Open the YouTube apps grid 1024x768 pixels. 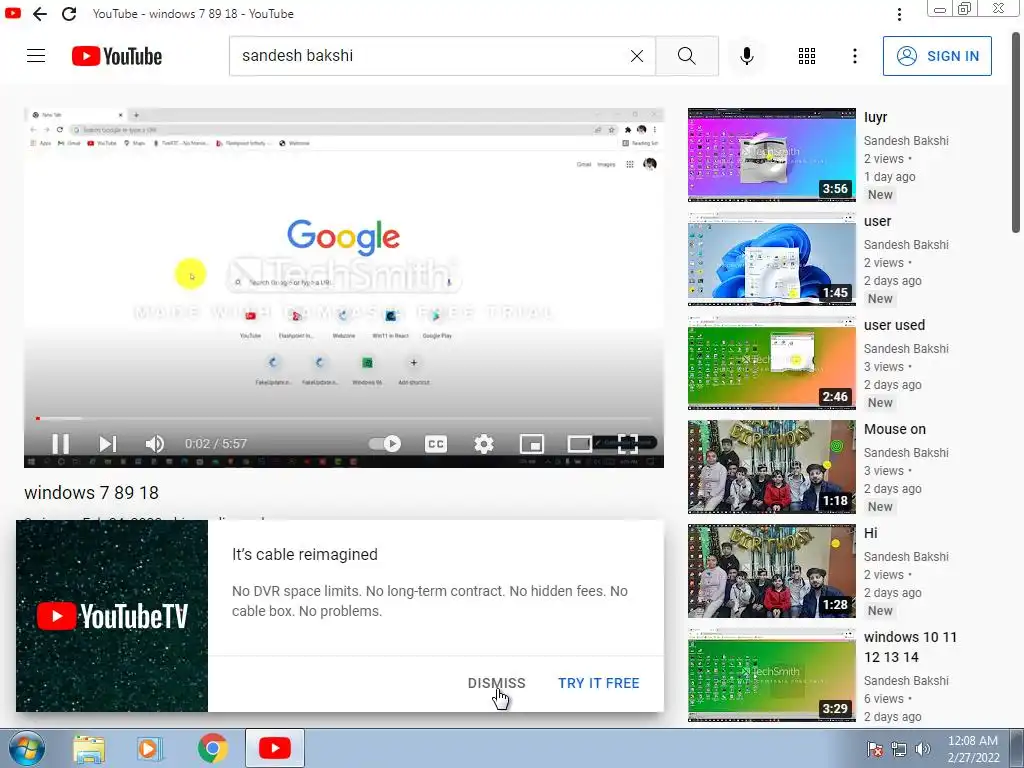point(807,56)
